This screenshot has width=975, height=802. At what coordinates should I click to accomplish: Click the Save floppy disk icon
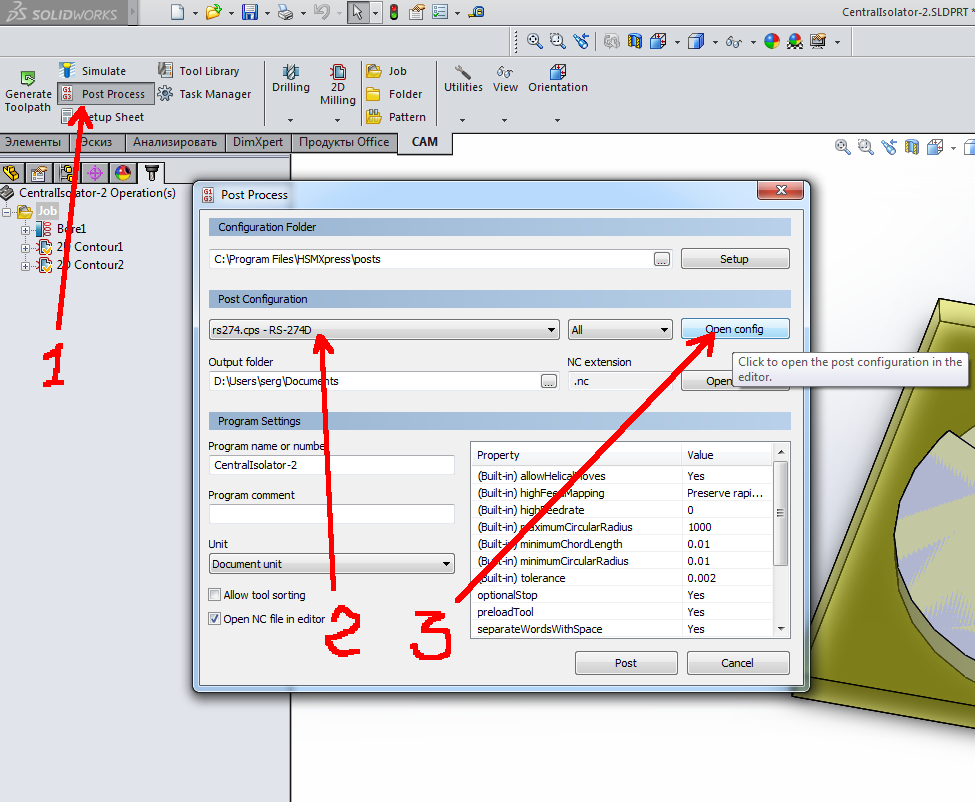tap(250, 12)
